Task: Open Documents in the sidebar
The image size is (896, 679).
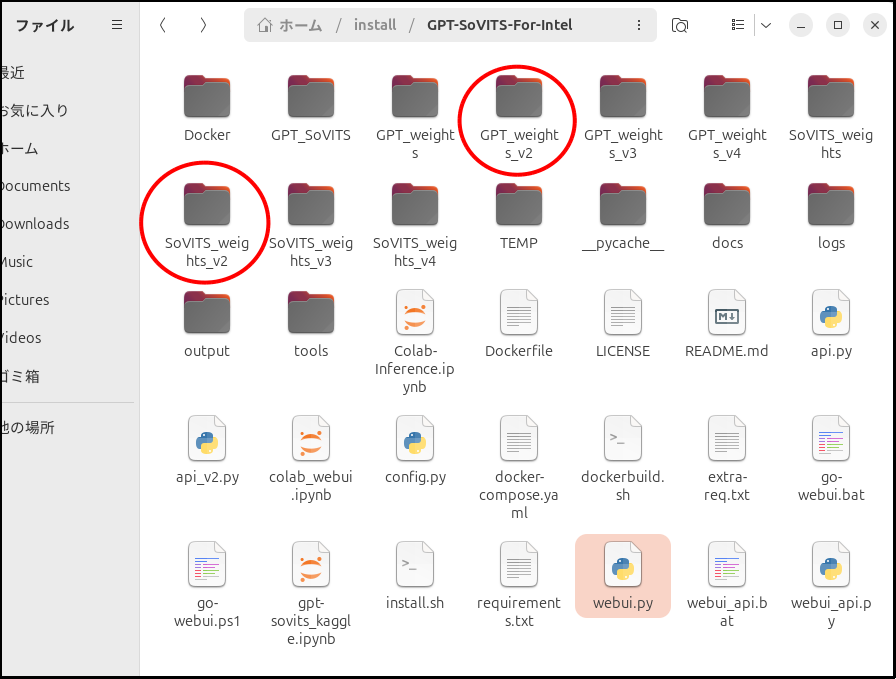Action: (x=36, y=186)
